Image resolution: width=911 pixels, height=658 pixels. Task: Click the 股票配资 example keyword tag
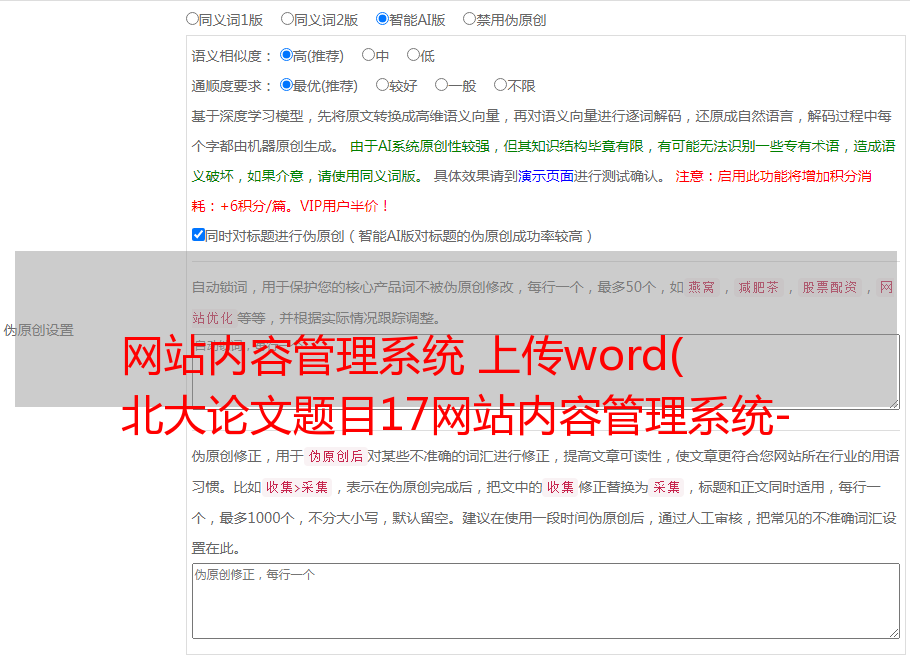tap(830, 287)
